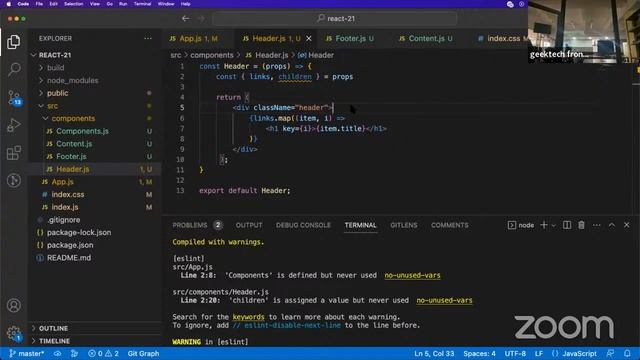This screenshot has width=640, height=360.
Task: Follow the keywords link in terminal
Action: tap(248, 317)
